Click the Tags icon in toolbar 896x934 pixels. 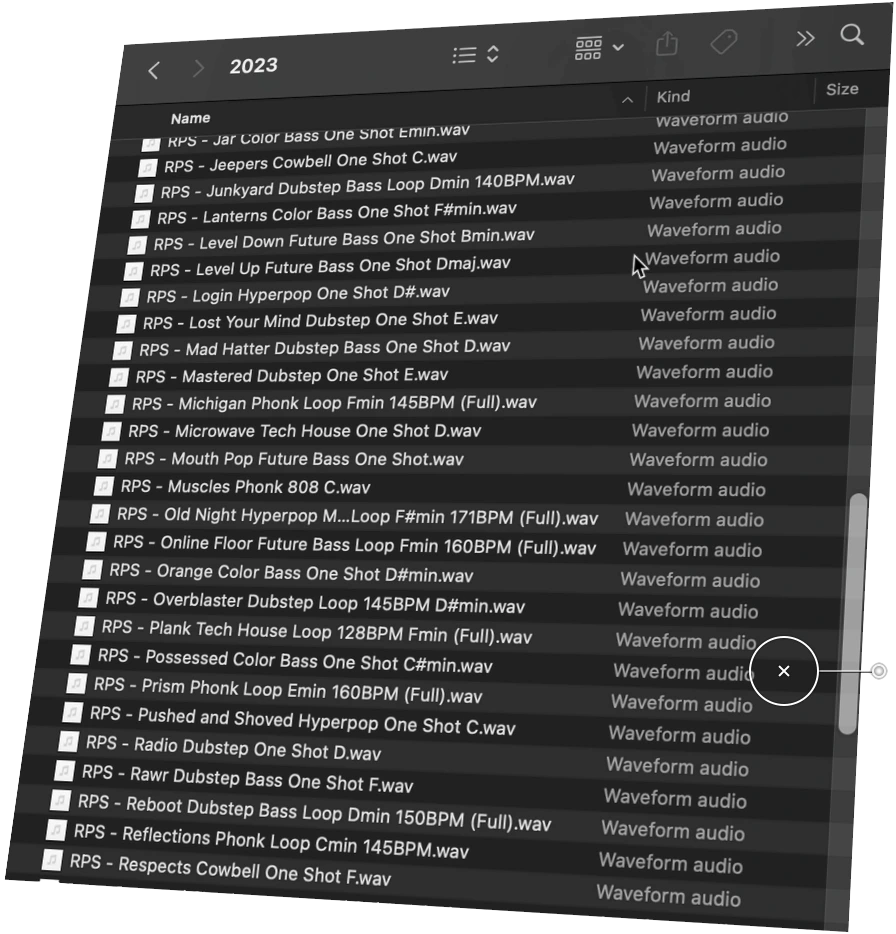pos(723,41)
